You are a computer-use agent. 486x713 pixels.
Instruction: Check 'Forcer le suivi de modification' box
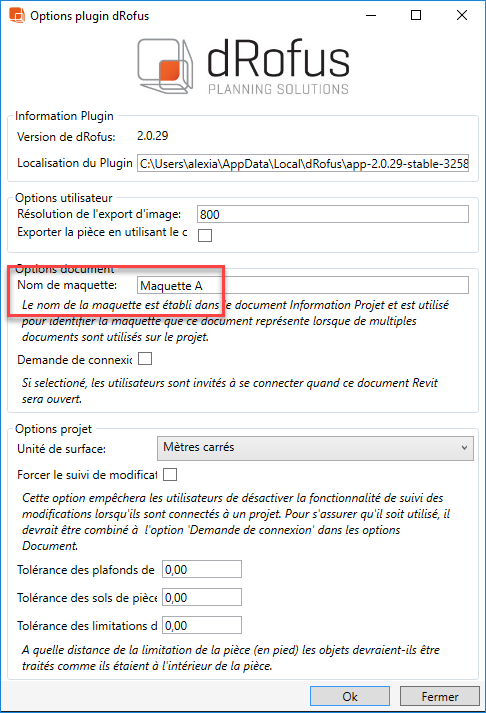[x=170, y=474]
